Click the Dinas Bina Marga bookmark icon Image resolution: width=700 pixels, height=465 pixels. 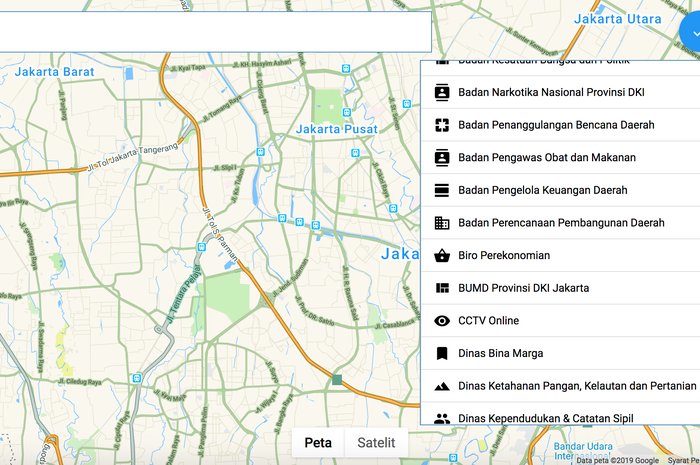(442, 353)
